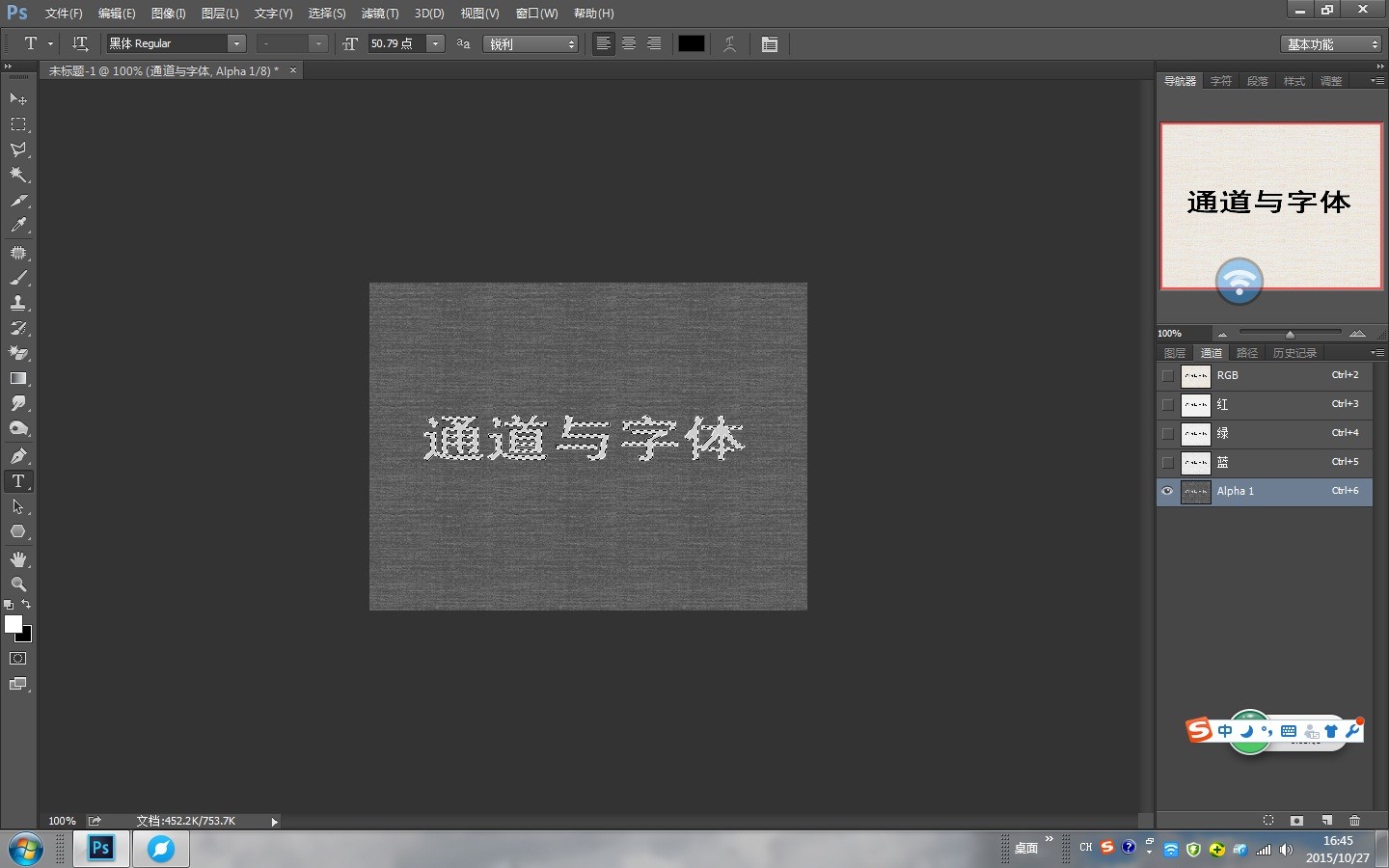Select the Magic Wand tool
Viewport: 1389px width, 868px height.
click(x=18, y=175)
